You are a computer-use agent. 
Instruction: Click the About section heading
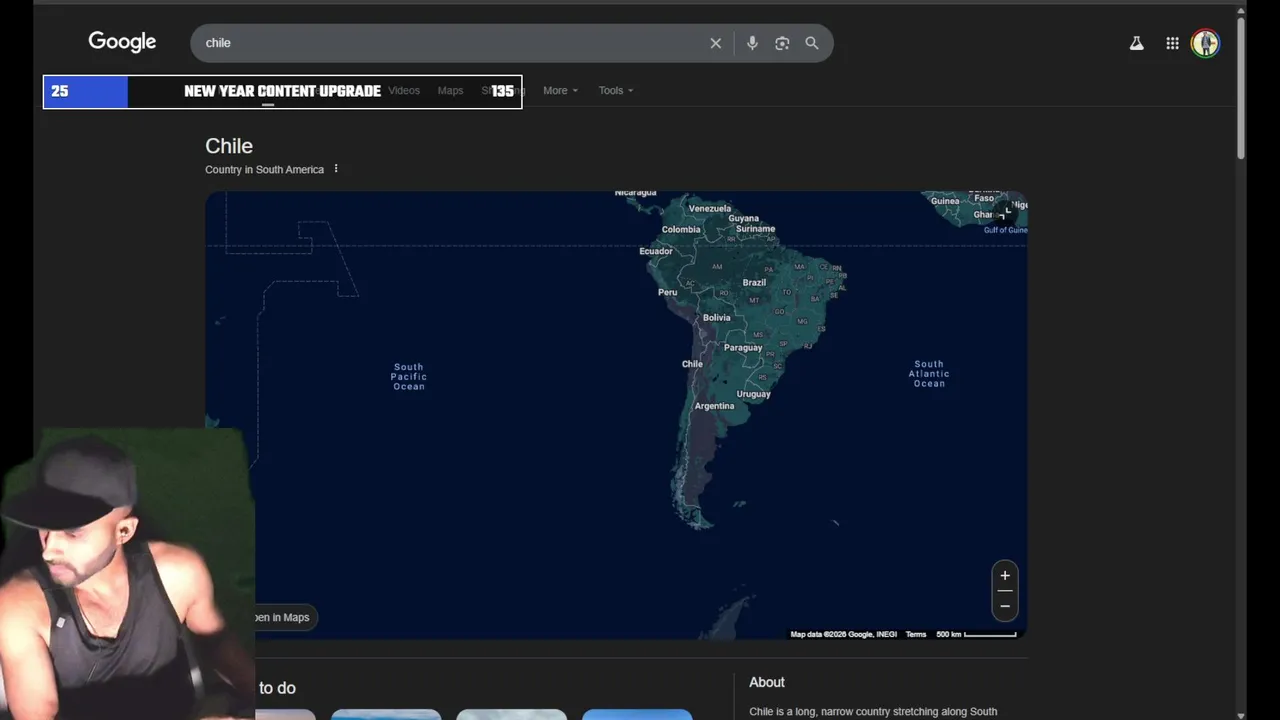click(767, 682)
